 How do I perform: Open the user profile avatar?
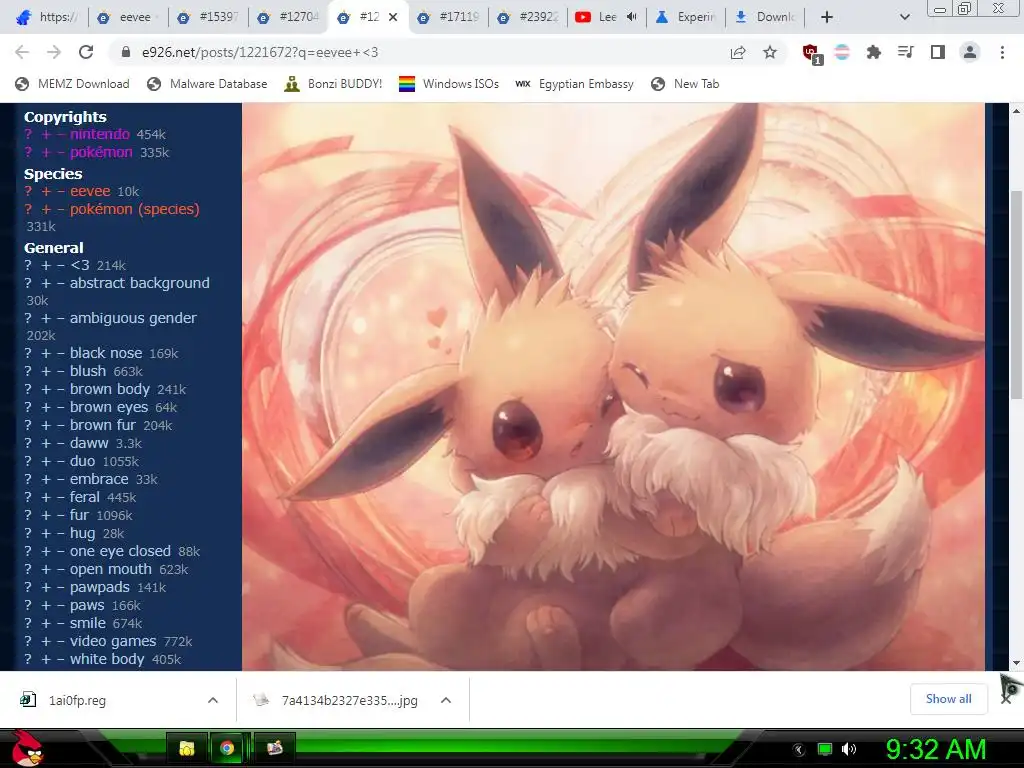tap(970, 52)
